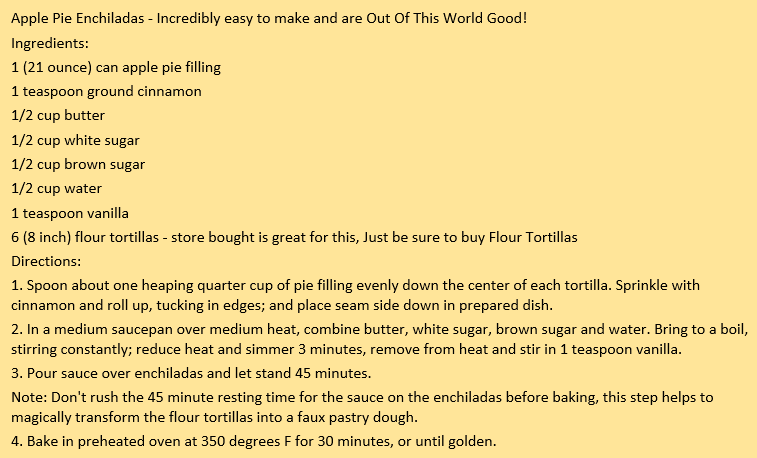The image size is (757, 458).
Task: Click the "Ingredients:" heading
Action: [x=50, y=43]
